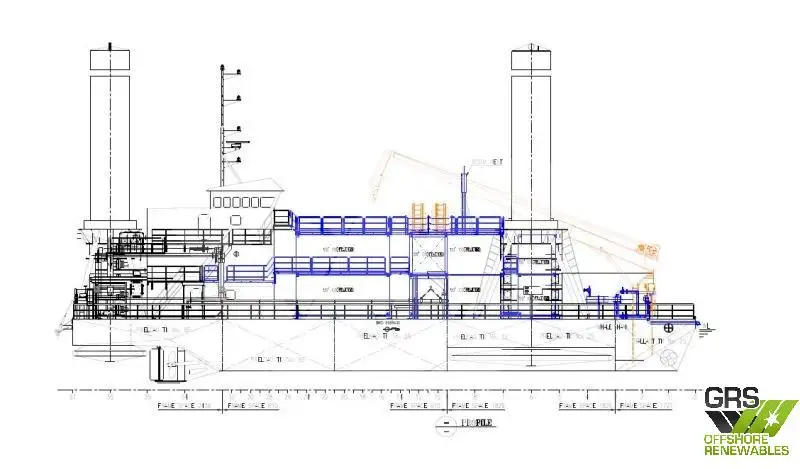
Task: Click the bow thruster symbol in the hull
Action: [667, 358]
